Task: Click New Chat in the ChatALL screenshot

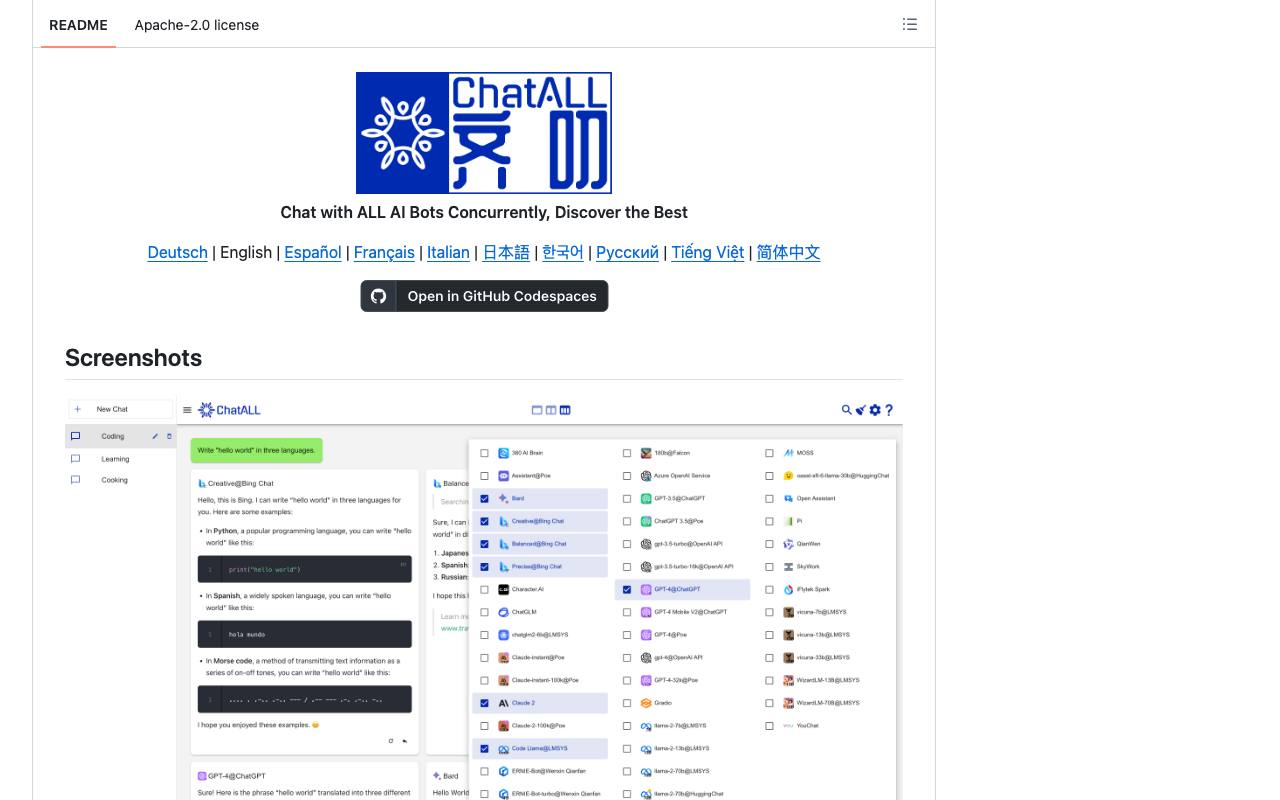Action: 120,409
